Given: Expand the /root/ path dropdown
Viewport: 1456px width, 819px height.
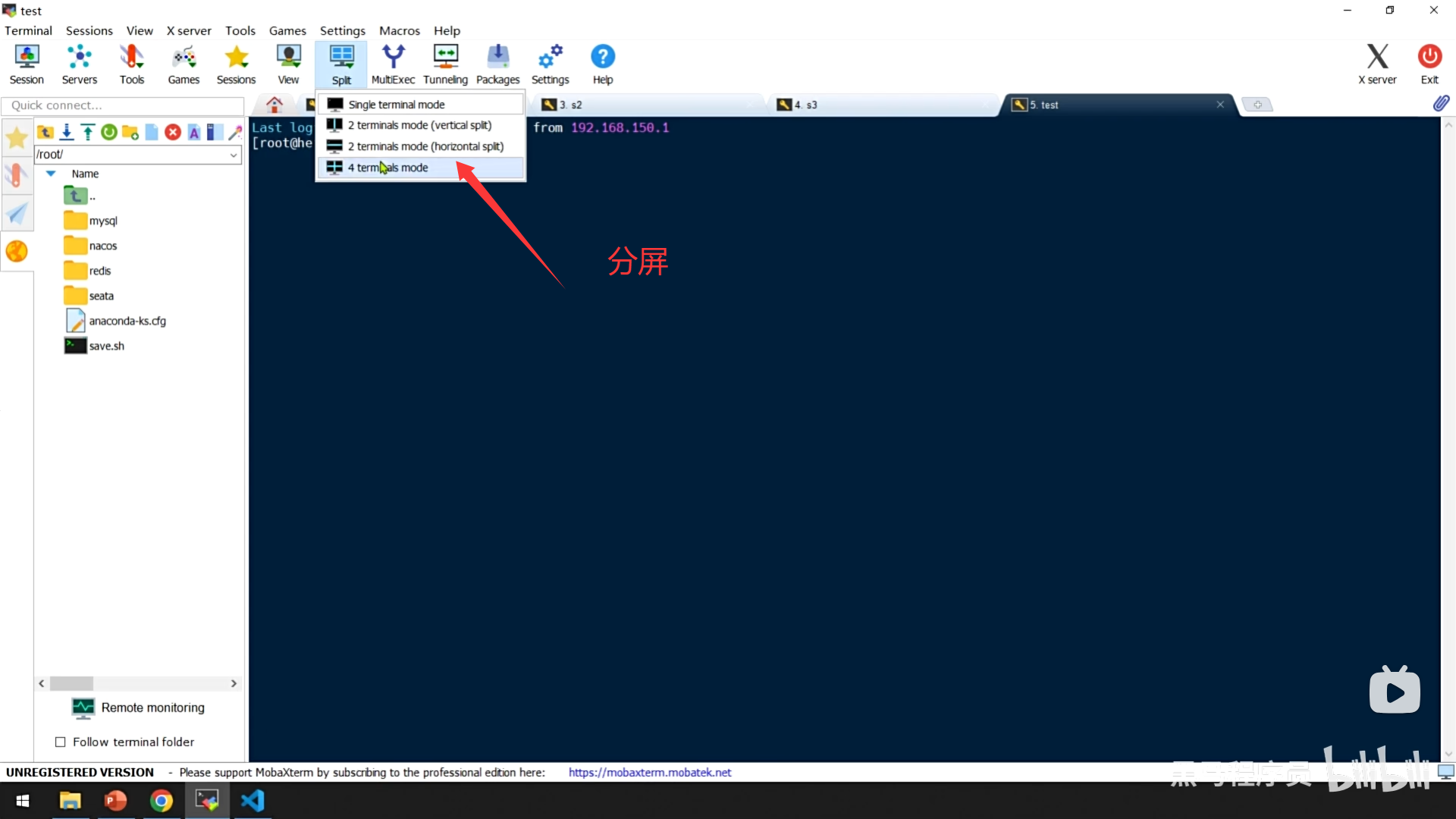Looking at the screenshot, I should pyautogui.click(x=234, y=155).
